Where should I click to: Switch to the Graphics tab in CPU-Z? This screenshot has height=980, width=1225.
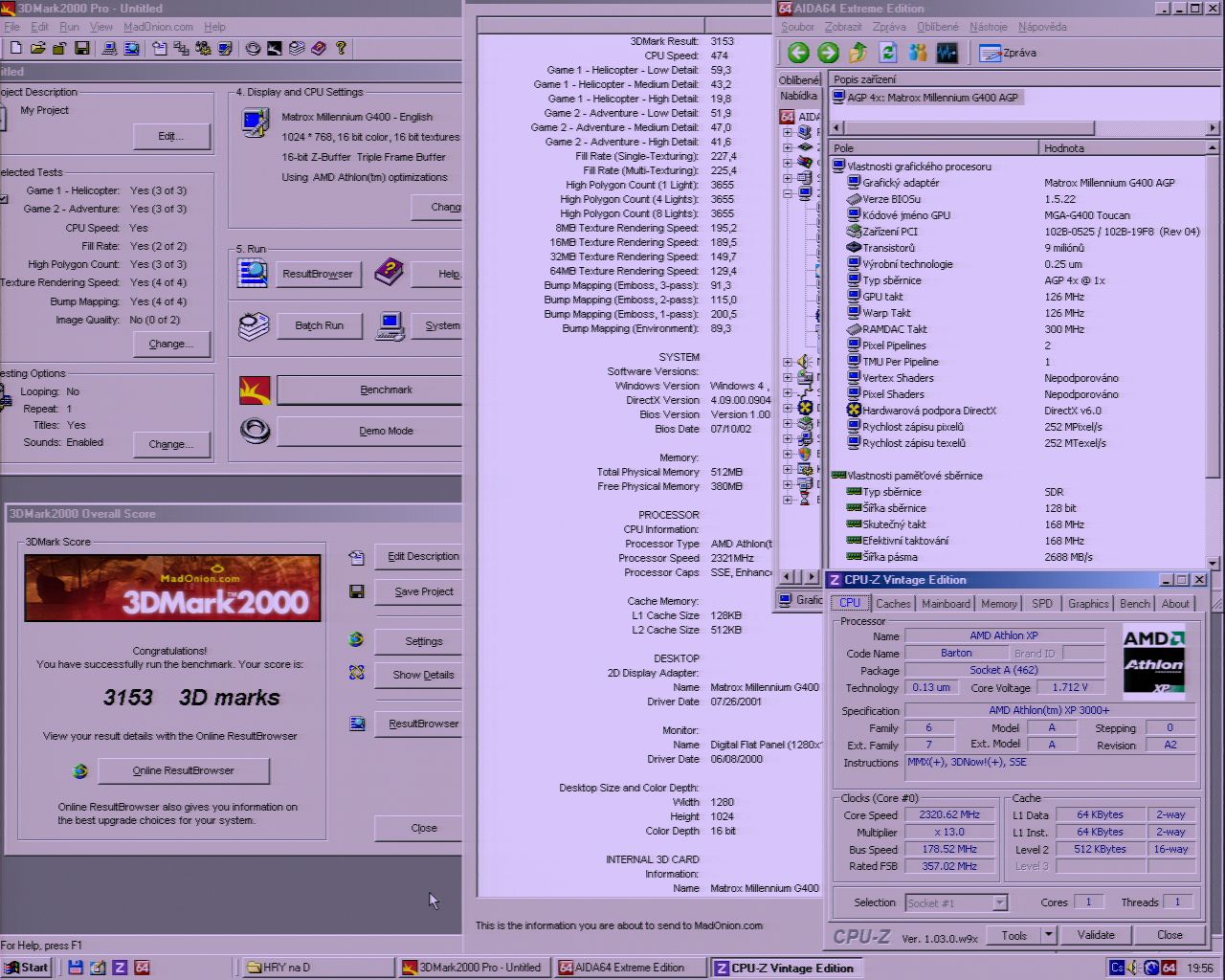[1088, 604]
